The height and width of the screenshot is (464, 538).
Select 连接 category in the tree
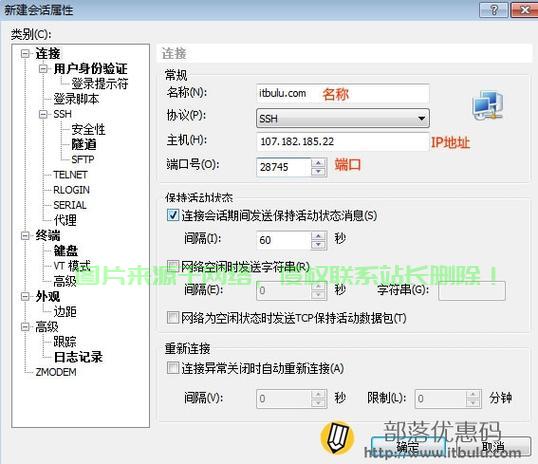tap(48, 54)
